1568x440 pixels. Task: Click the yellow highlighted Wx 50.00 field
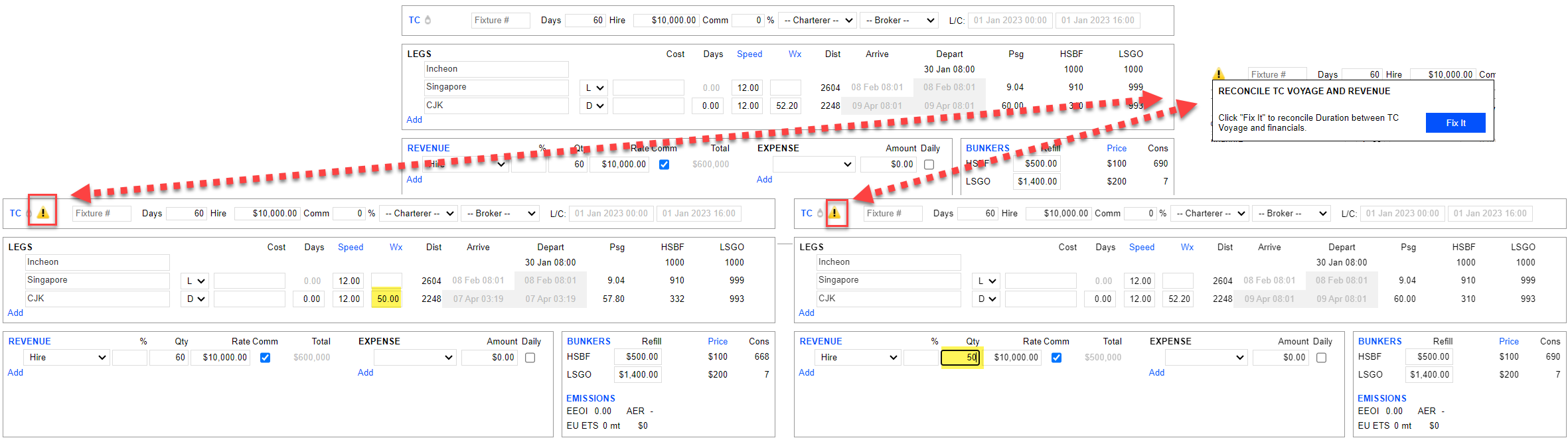[x=387, y=299]
